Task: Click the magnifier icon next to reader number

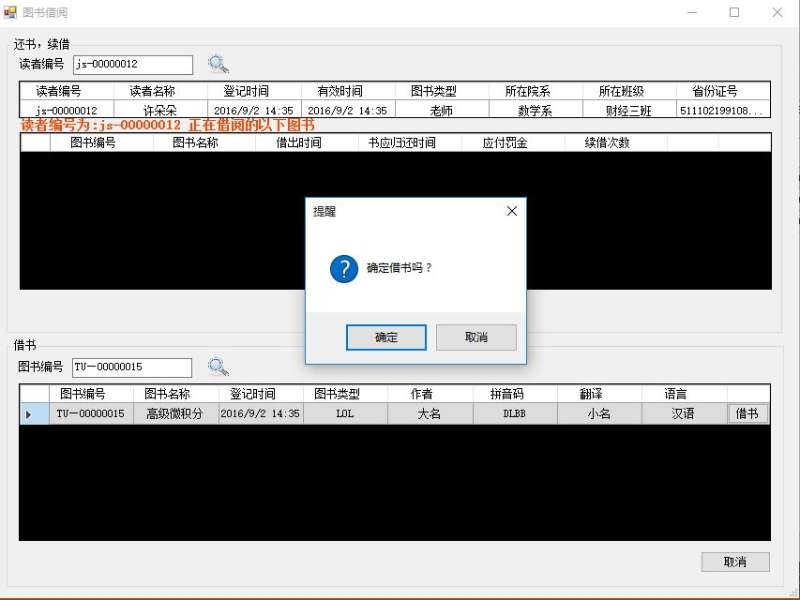Action: pos(218,63)
